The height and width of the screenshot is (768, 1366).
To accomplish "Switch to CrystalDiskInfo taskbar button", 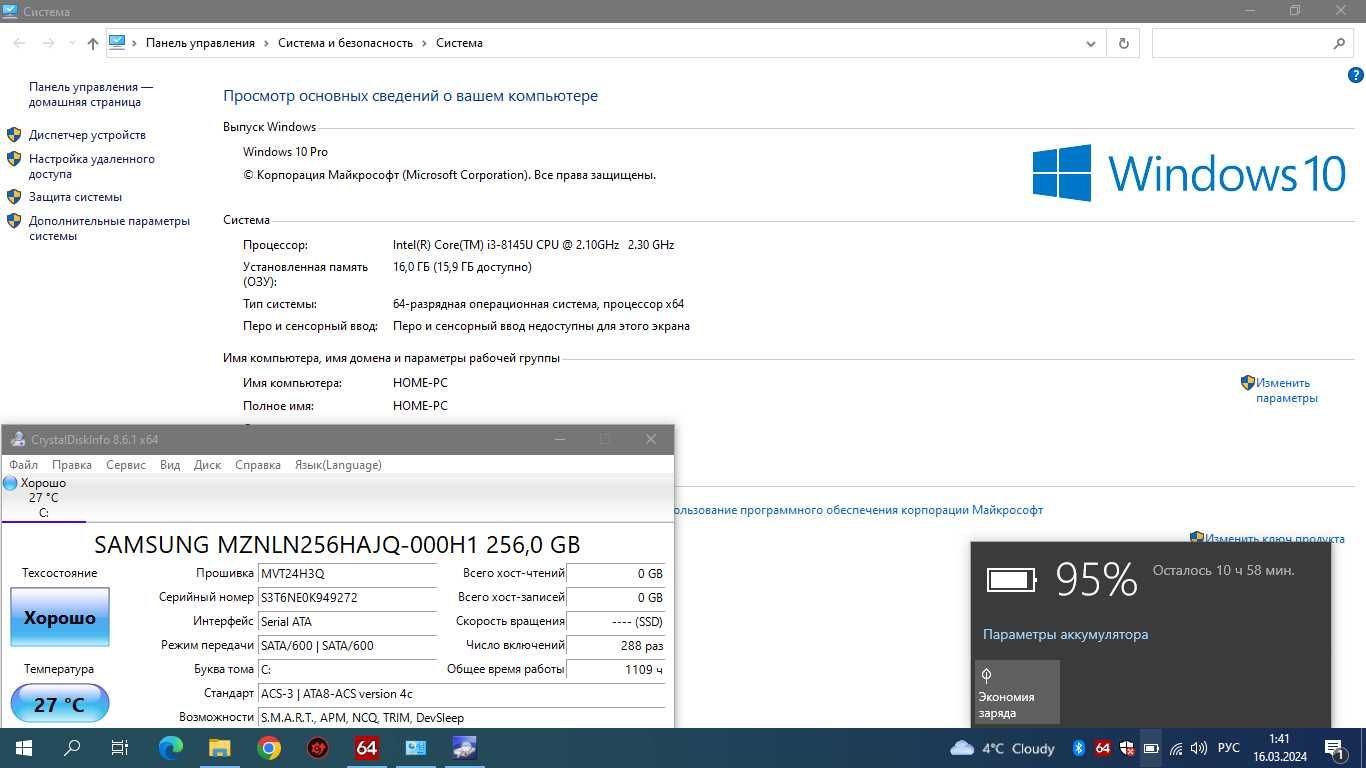I will 464,748.
